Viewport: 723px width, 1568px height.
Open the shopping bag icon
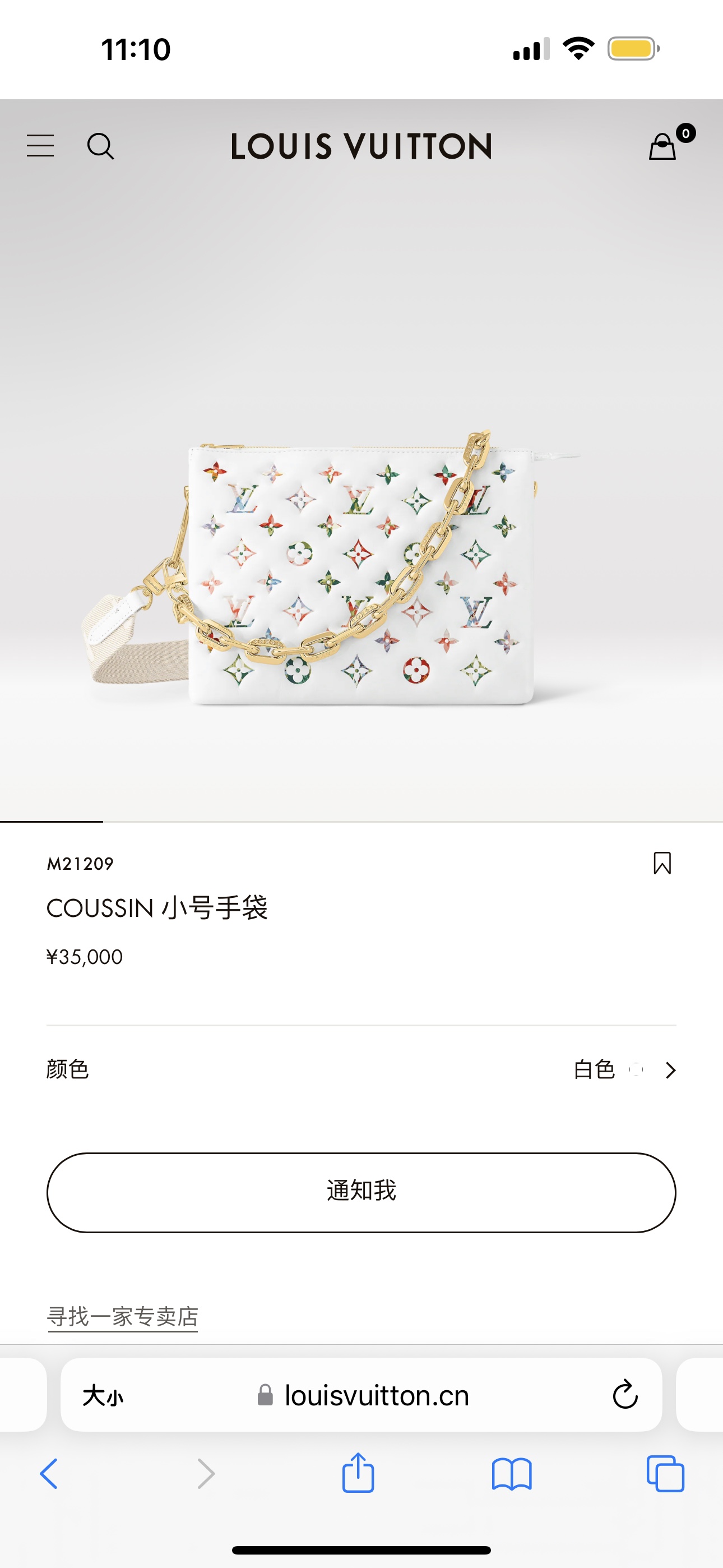click(x=664, y=146)
